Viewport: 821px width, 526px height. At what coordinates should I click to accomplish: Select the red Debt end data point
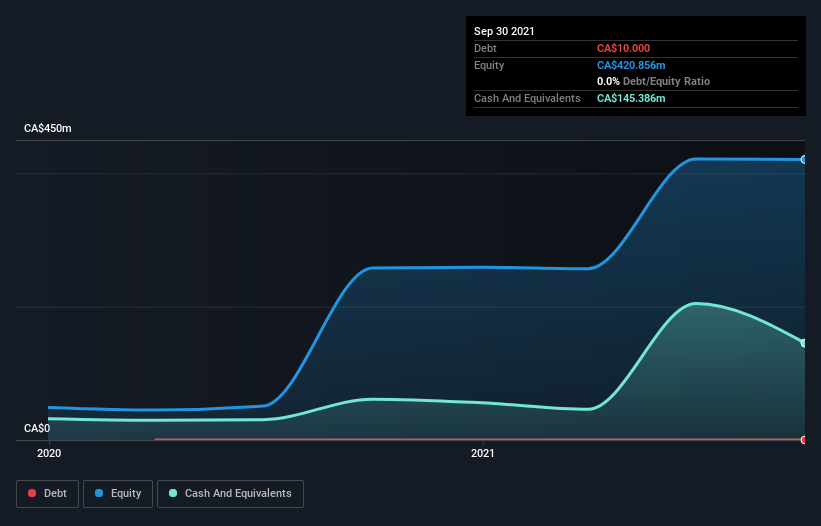804,440
